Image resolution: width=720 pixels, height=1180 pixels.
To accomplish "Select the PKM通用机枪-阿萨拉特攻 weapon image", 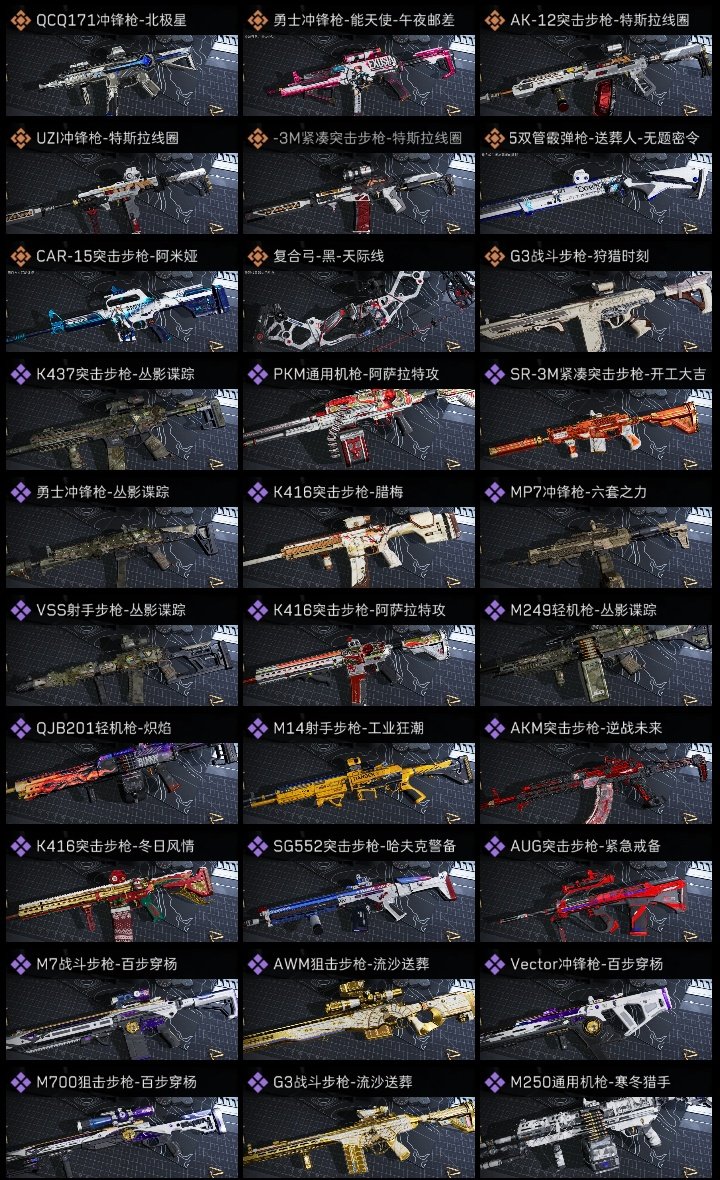I will pyautogui.click(x=359, y=430).
